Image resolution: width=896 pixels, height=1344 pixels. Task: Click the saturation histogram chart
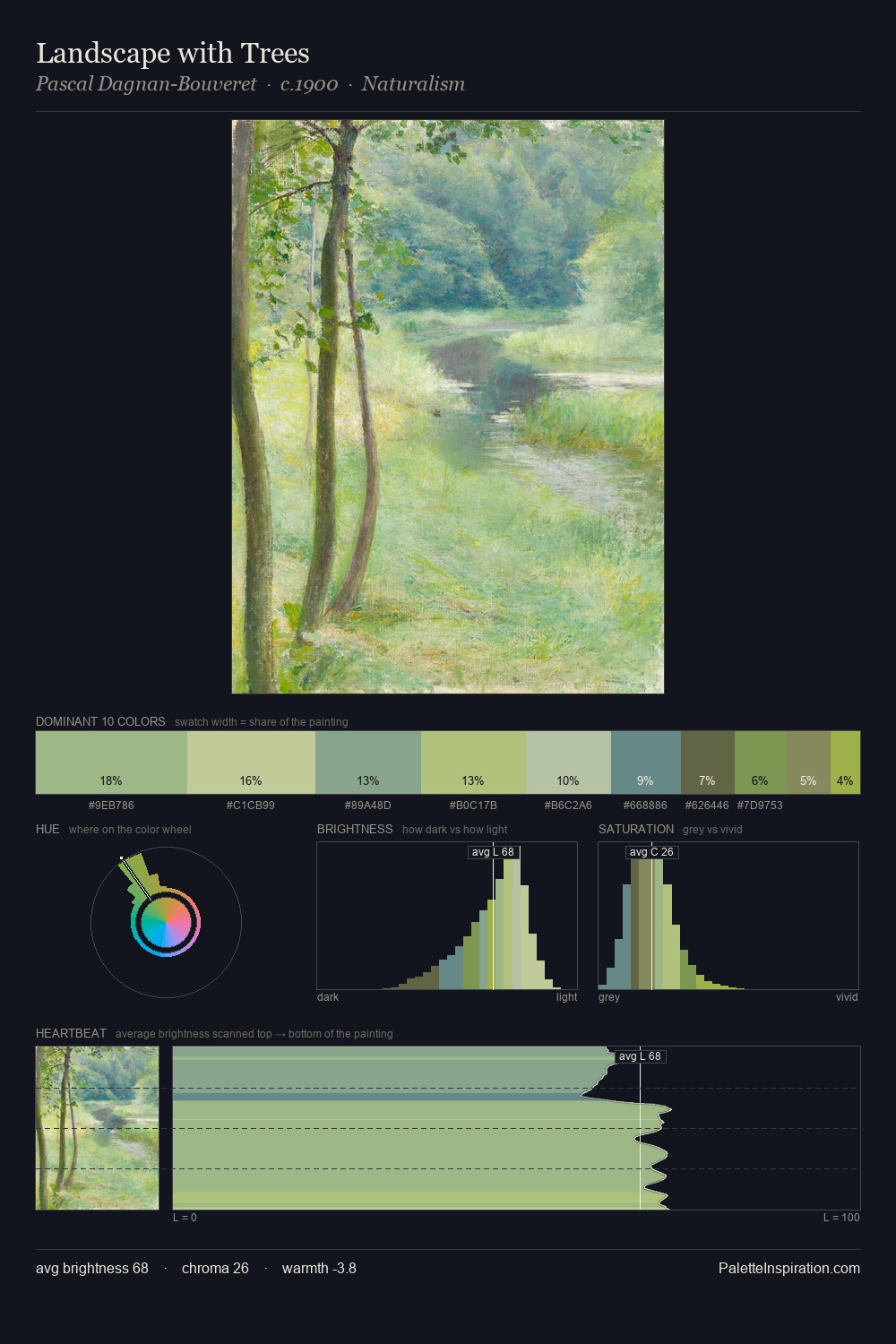tap(728, 916)
